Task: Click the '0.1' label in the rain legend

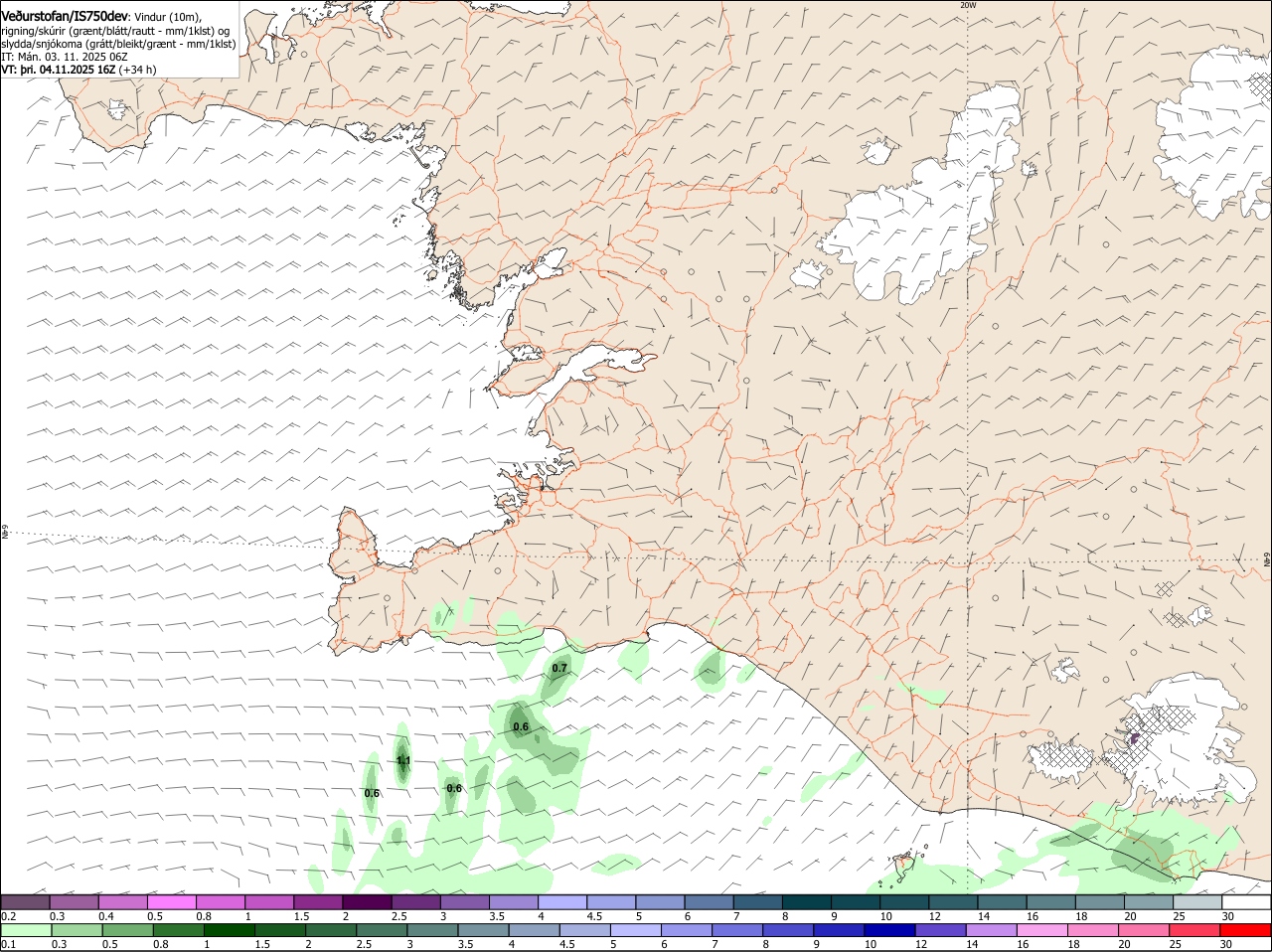Action: [8, 944]
